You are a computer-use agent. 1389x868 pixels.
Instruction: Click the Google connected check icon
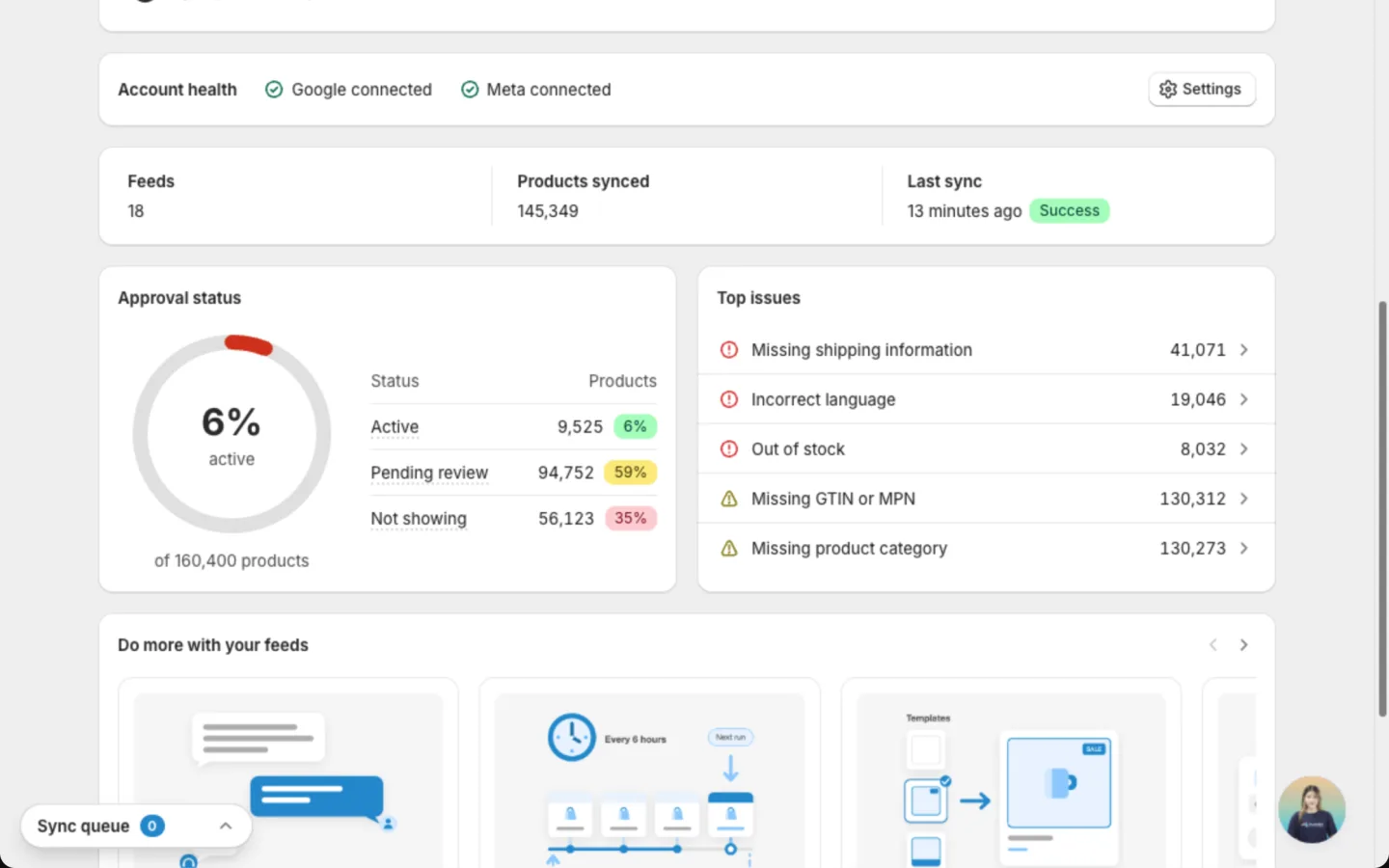click(x=274, y=90)
